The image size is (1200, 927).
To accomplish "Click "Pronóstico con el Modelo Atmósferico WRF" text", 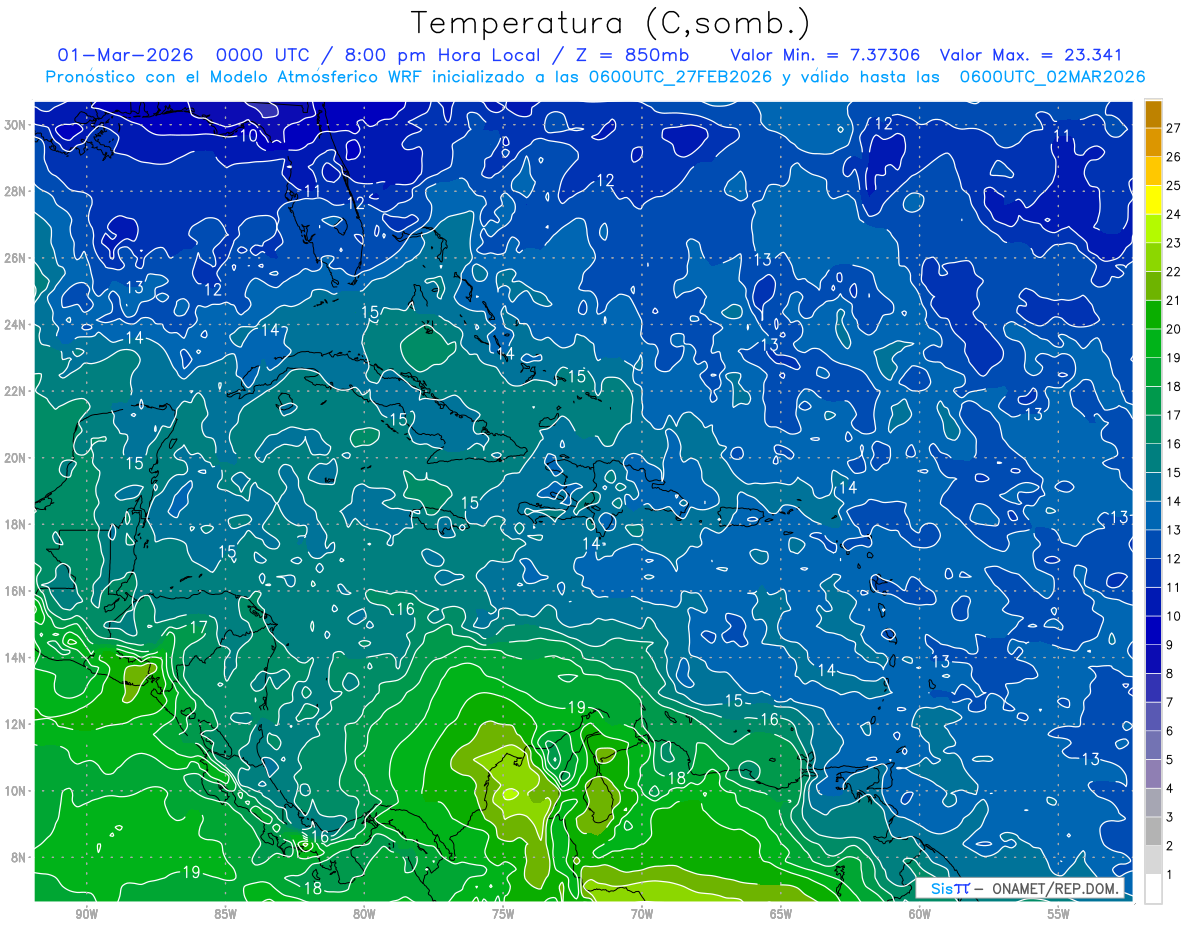I will pos(234,77).
